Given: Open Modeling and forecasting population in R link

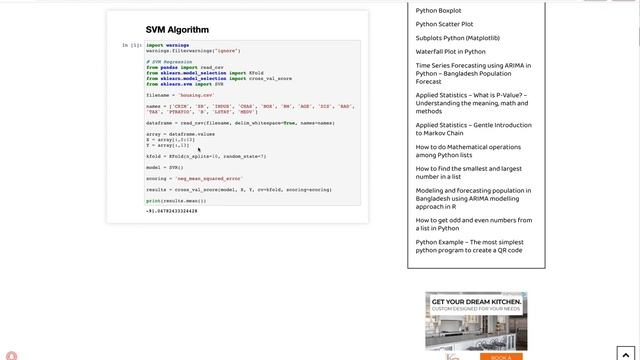Looking at the screenshot, I should point(473,198).
